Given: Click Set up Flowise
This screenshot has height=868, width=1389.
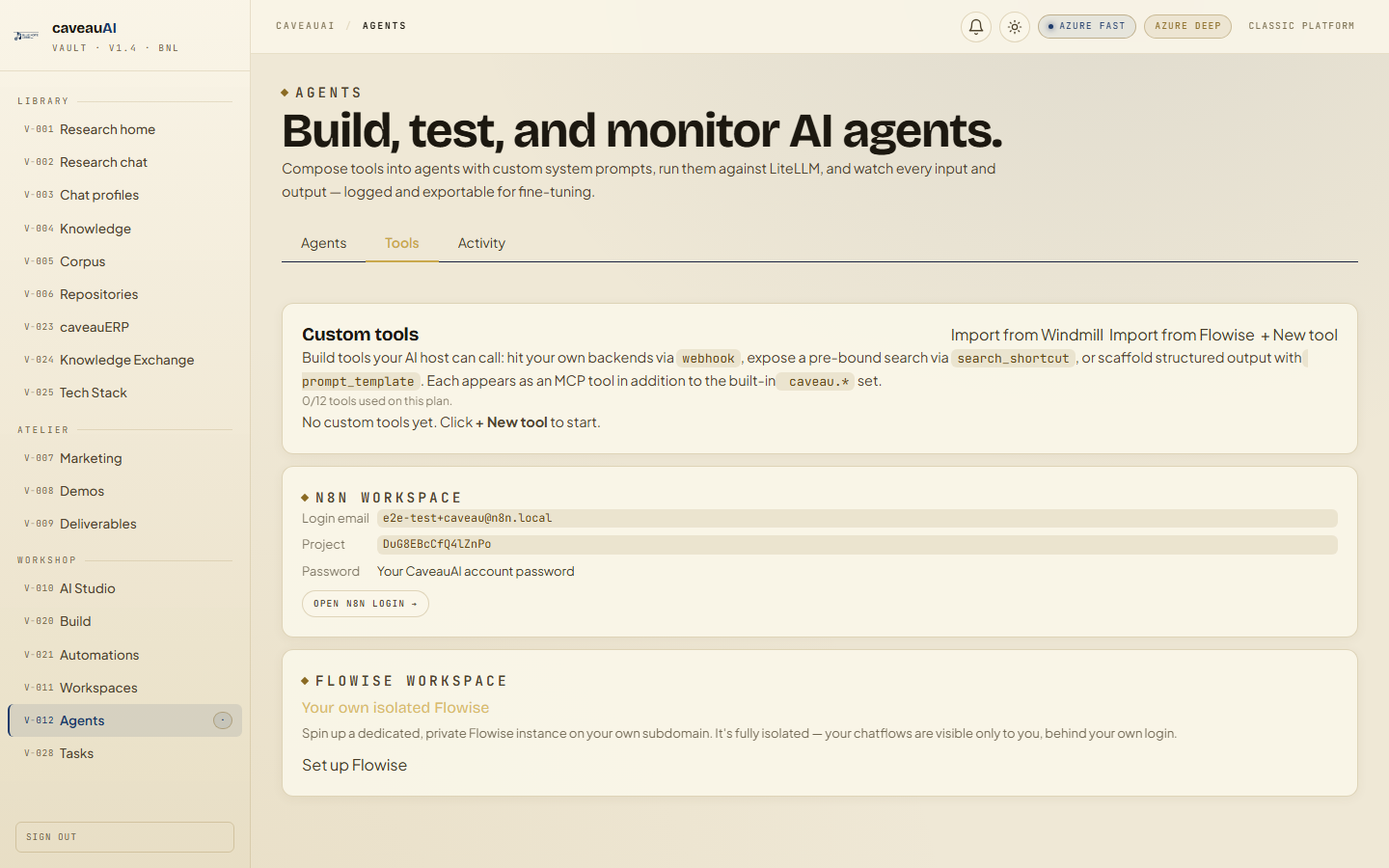Looking at the screenshot, I should 354,765.
